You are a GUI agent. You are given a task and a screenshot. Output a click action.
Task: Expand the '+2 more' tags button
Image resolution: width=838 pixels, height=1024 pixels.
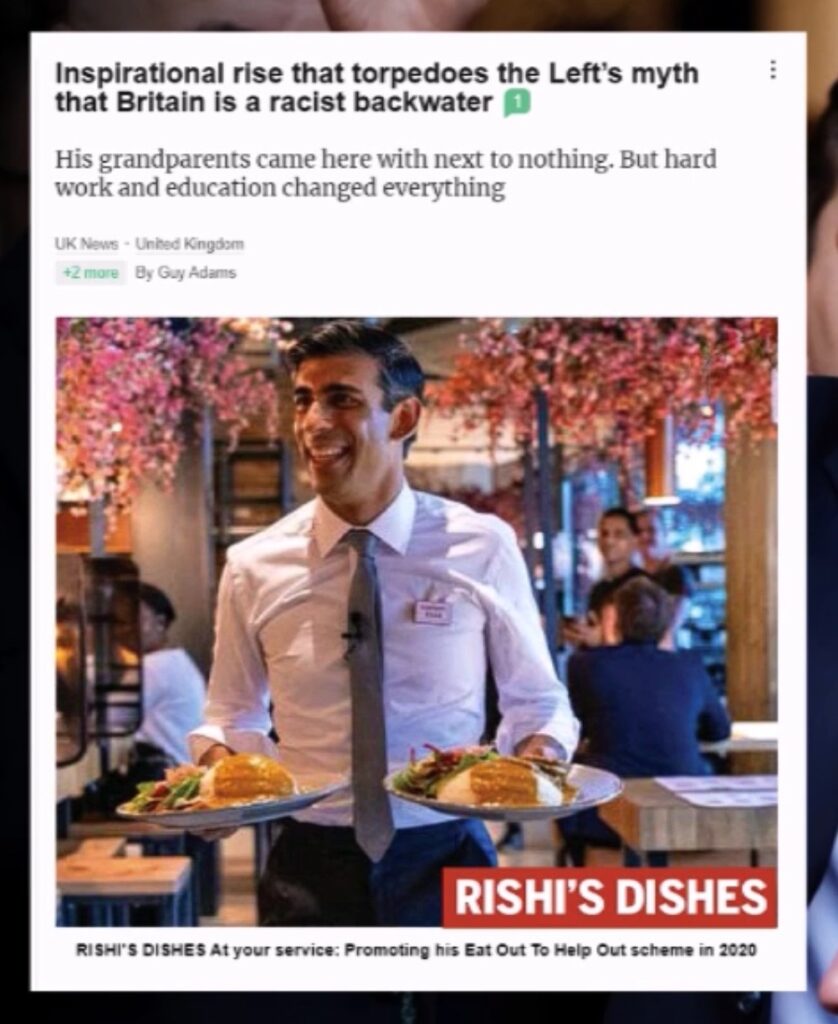pos(91,272)
